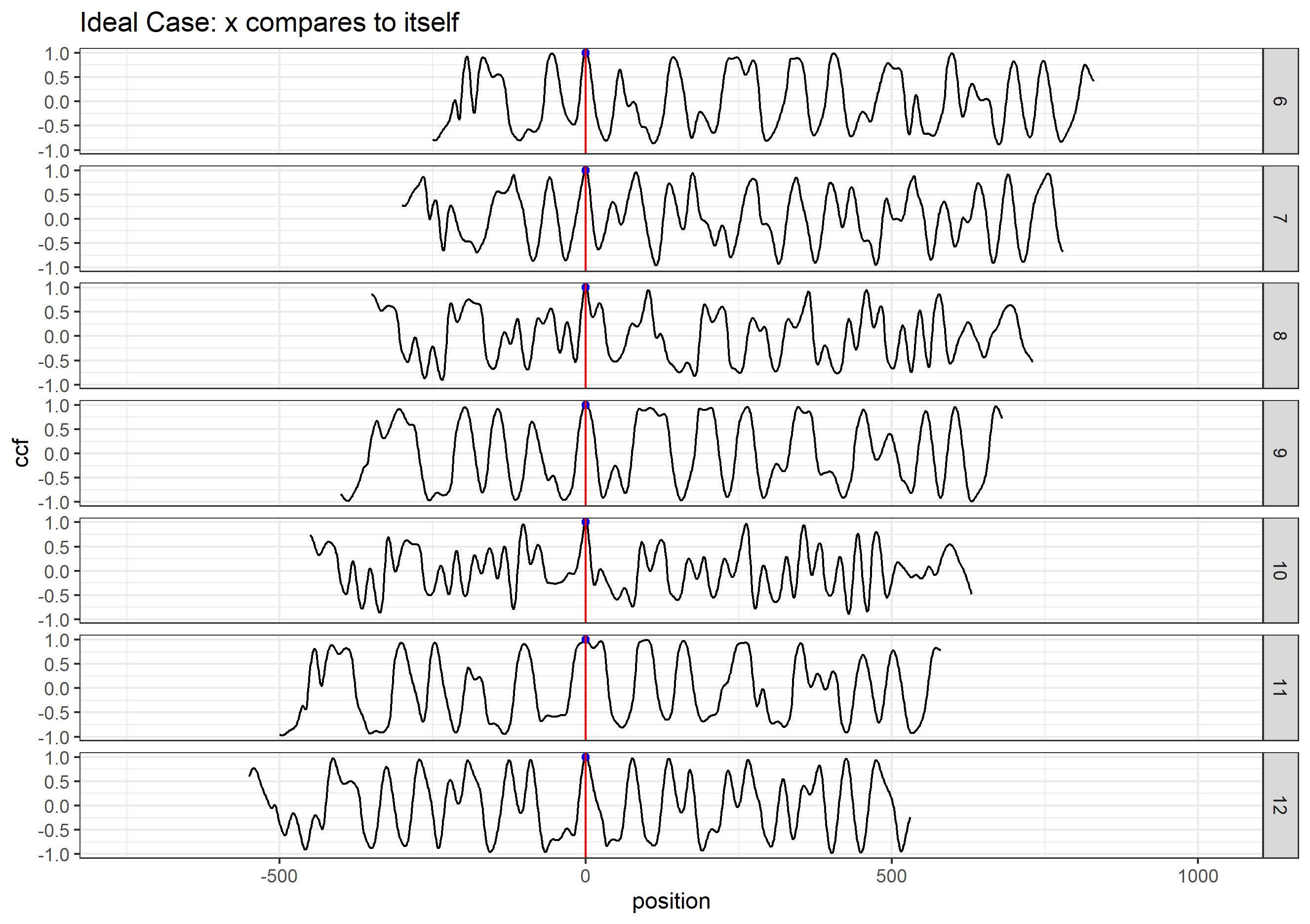The width and height of the screenshot is (1310, 924).
Task: Click the '-1.0' y-tick label of panel 12
Action: [54, 855]
